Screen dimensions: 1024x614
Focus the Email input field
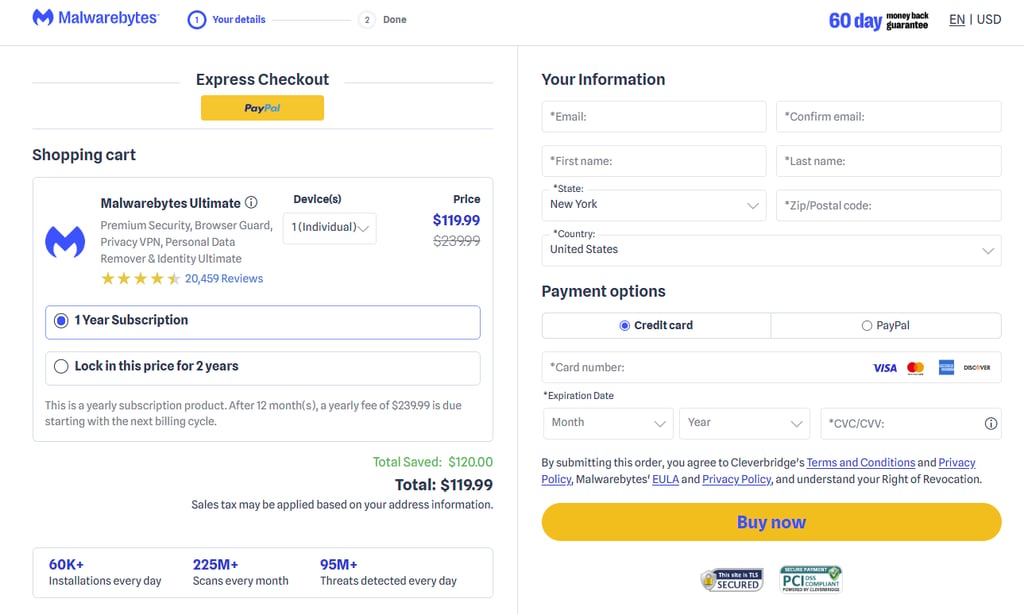point(654,117)
